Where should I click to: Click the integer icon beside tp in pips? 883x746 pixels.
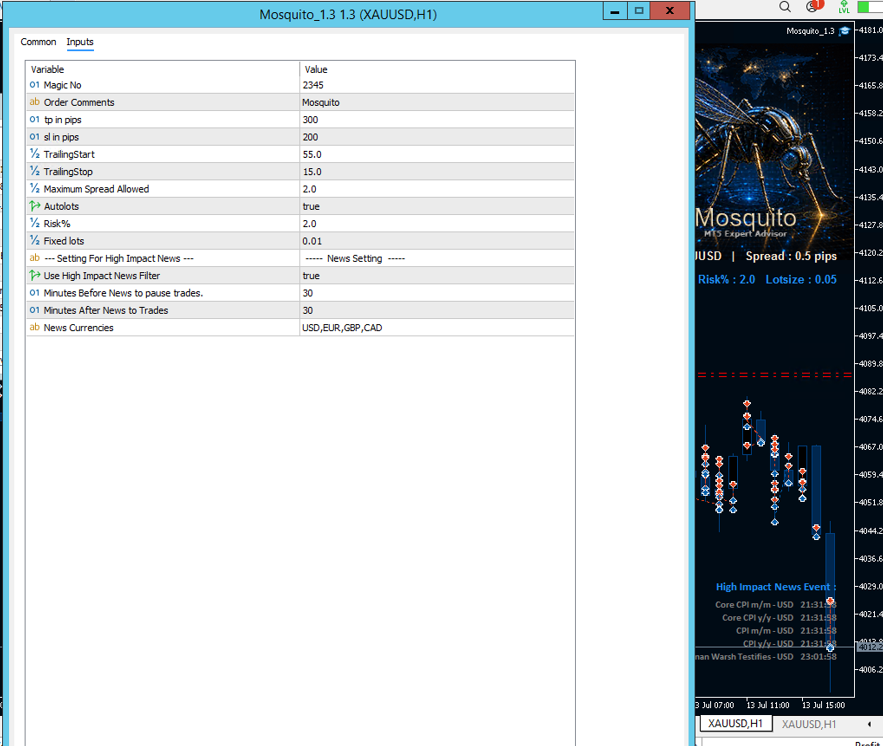click(x=34, y=119)
